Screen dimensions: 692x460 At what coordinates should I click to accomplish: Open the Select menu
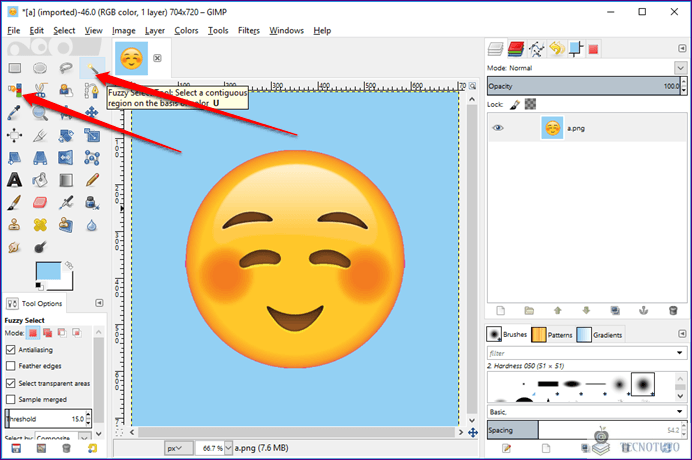64,30
